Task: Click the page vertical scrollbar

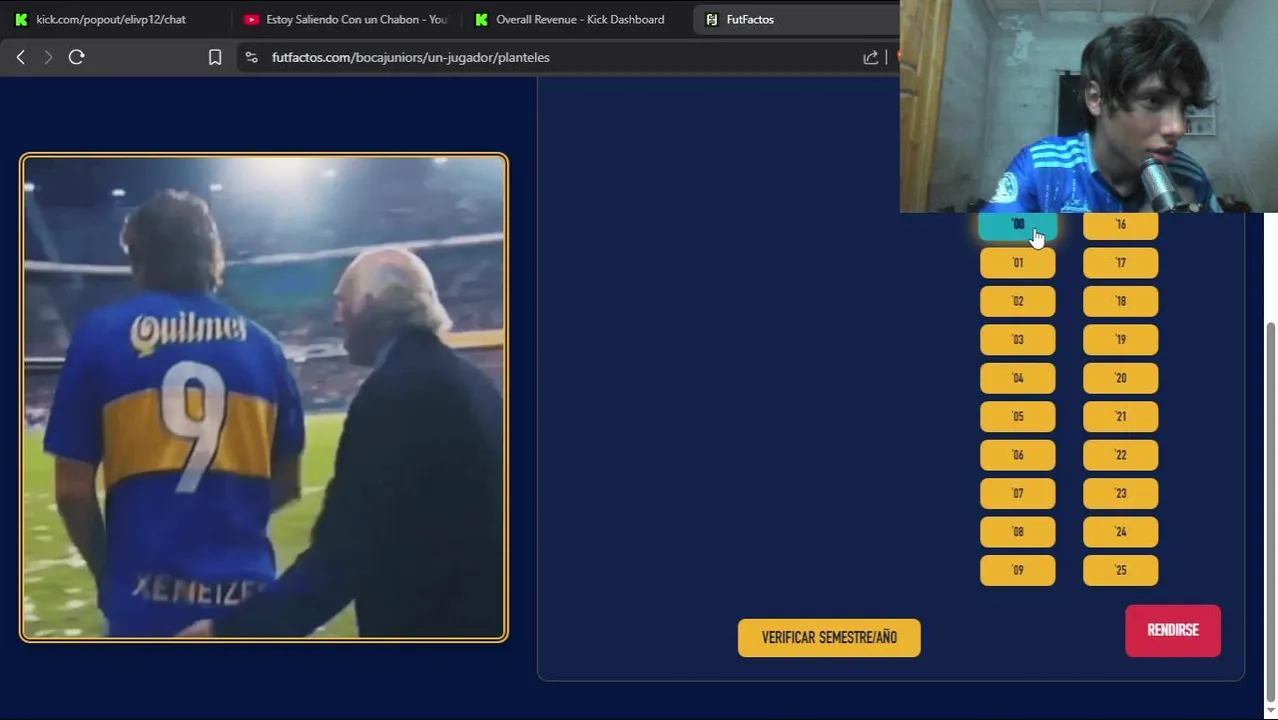Action: tap(1271, 510)
